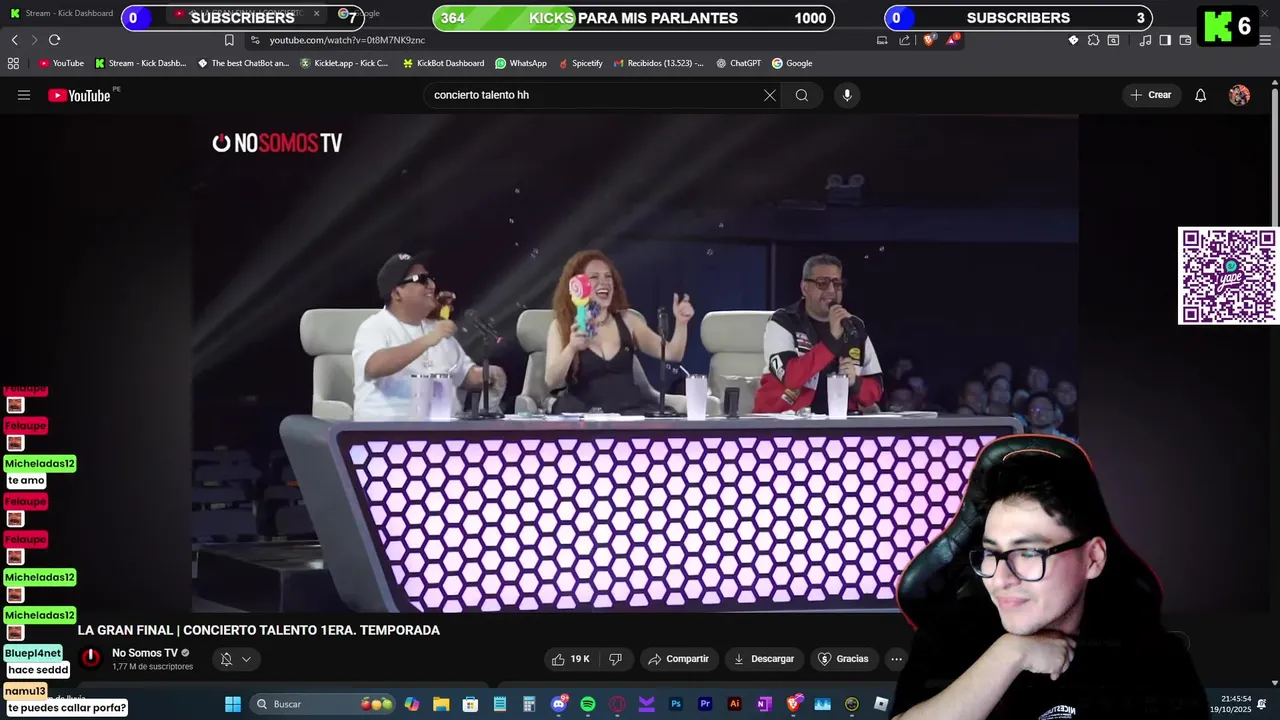This screenshot has height=720, width=1280.
Task: Download the video with Descargar
Action: 764,659
